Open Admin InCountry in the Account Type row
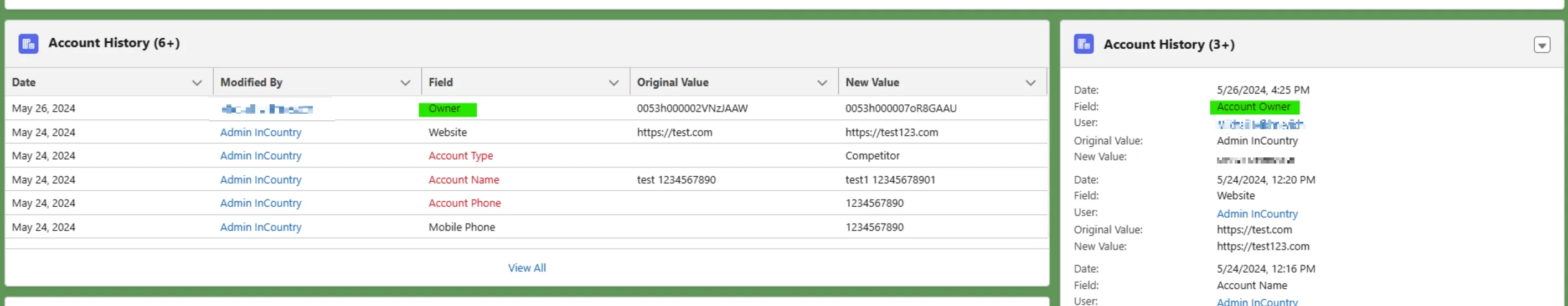 261,155
